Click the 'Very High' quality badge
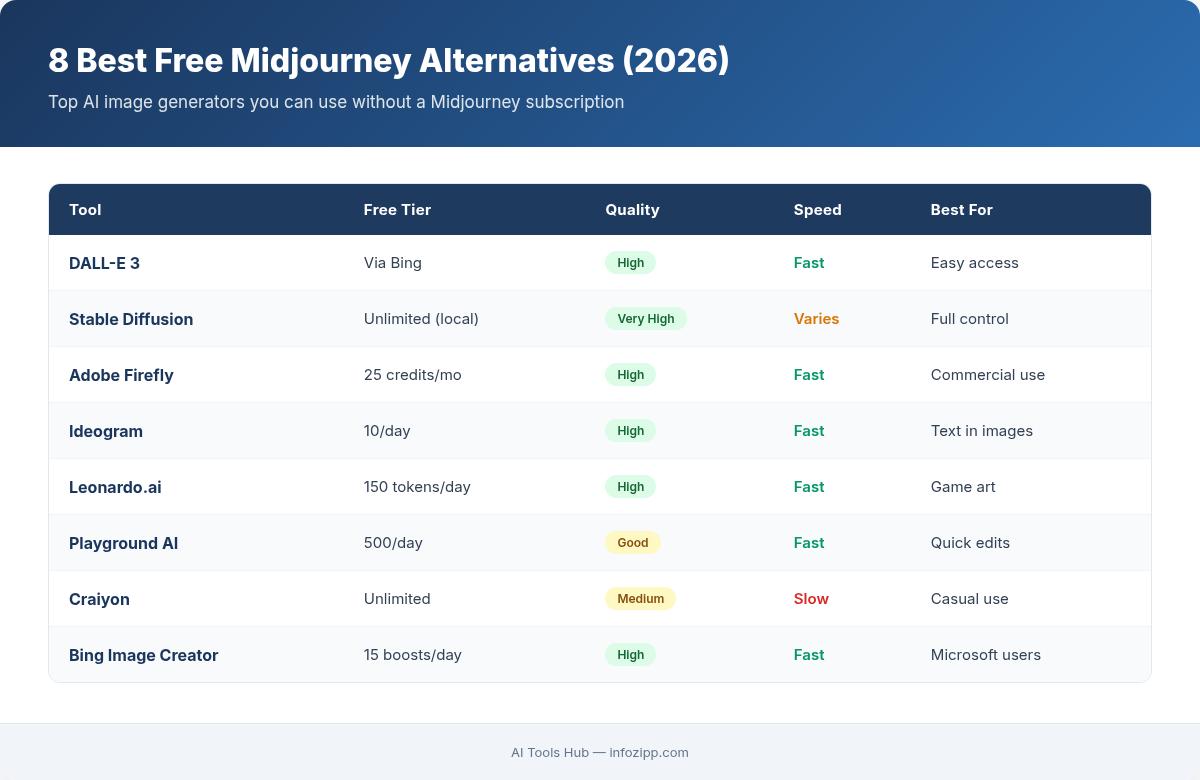Image resolution: width=1200 pixels, height=780 pixels. pos(646,318)
